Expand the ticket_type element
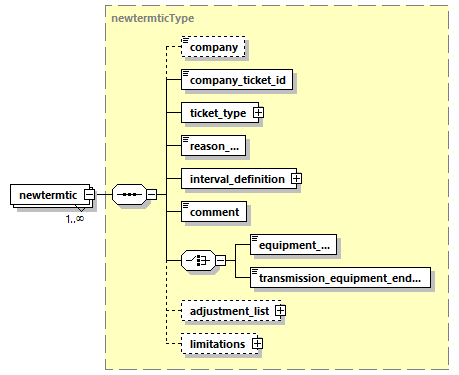Screen dimensions: 459x375 pos(258,113)
